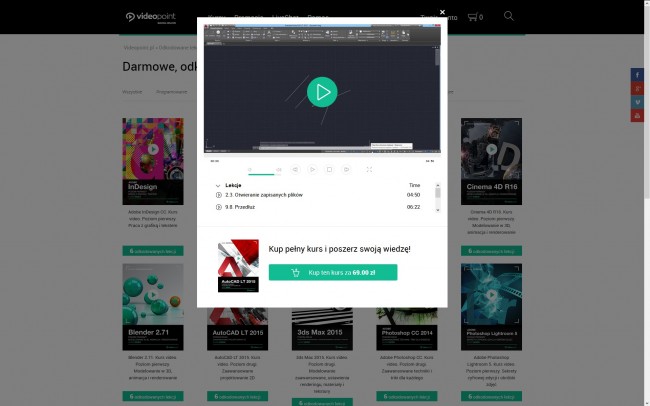Click the lesson list scrollbar down arrow
Image resolution: width=650 pixels, height=406 pixels.
tap(438, 210)
